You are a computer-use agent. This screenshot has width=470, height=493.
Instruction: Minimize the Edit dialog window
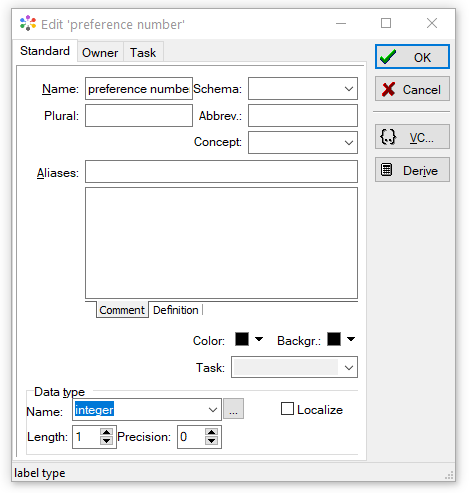pos(341,23)
